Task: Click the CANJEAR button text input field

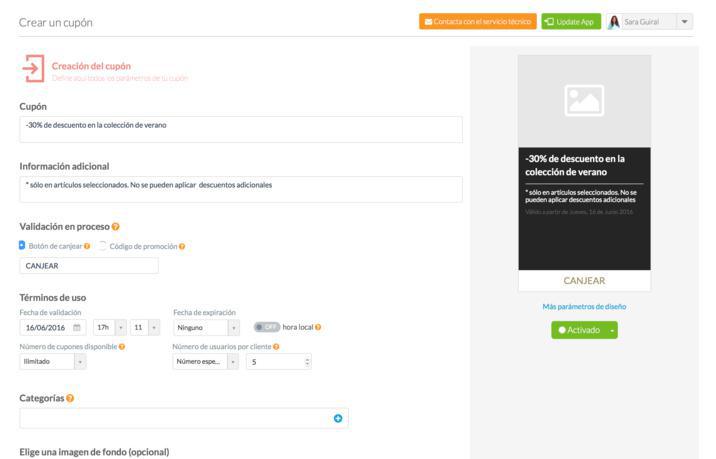Action: pyautogui.click(x=89, y=266)
